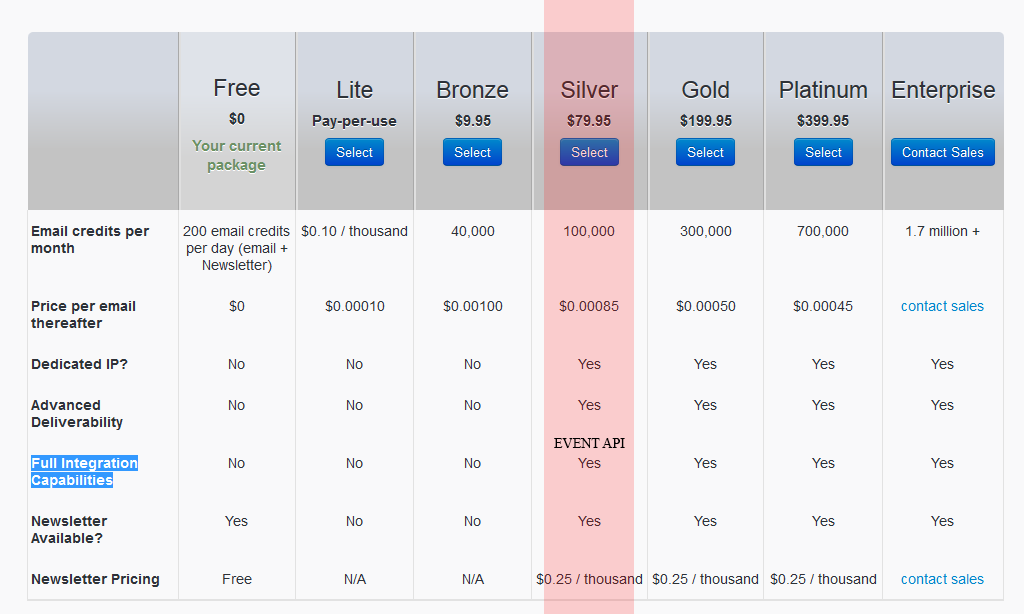Viewport: 1024px width, 614px height.
Task: Open contact sales link in Price per email row
Action: point(942,306)
